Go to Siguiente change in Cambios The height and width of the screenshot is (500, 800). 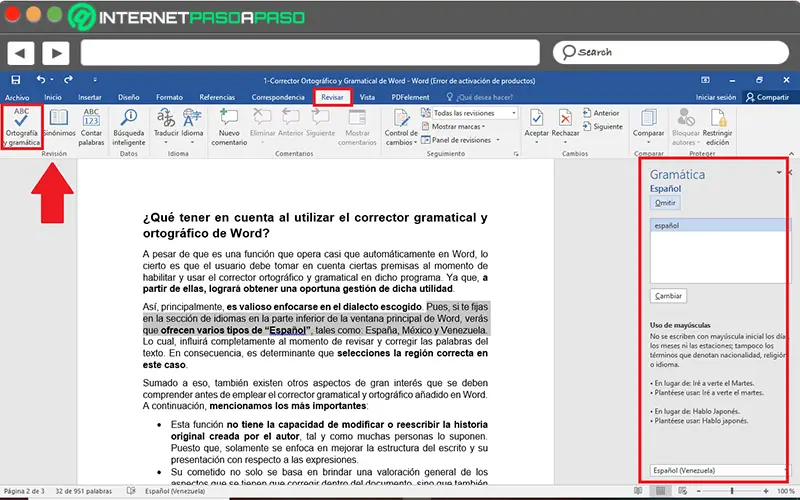603,126
